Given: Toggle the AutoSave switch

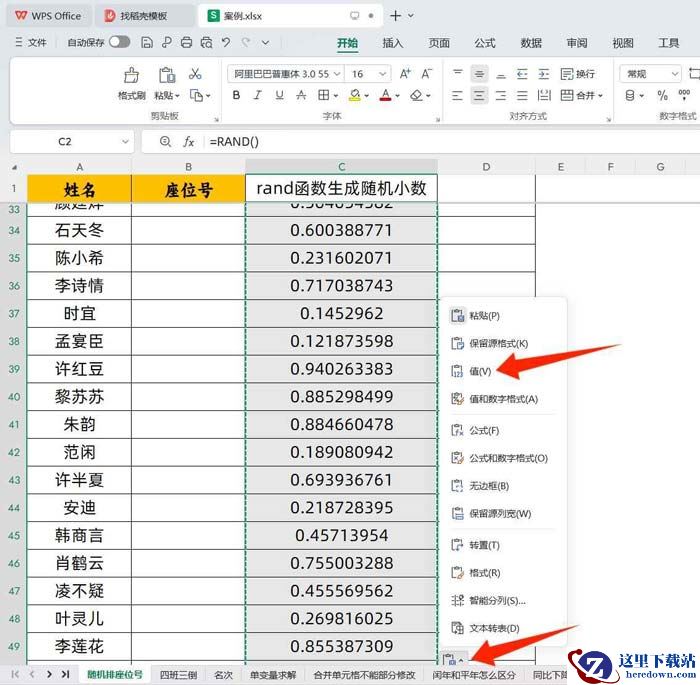Looking at the screenshot, I should click(x=119, y=42).
